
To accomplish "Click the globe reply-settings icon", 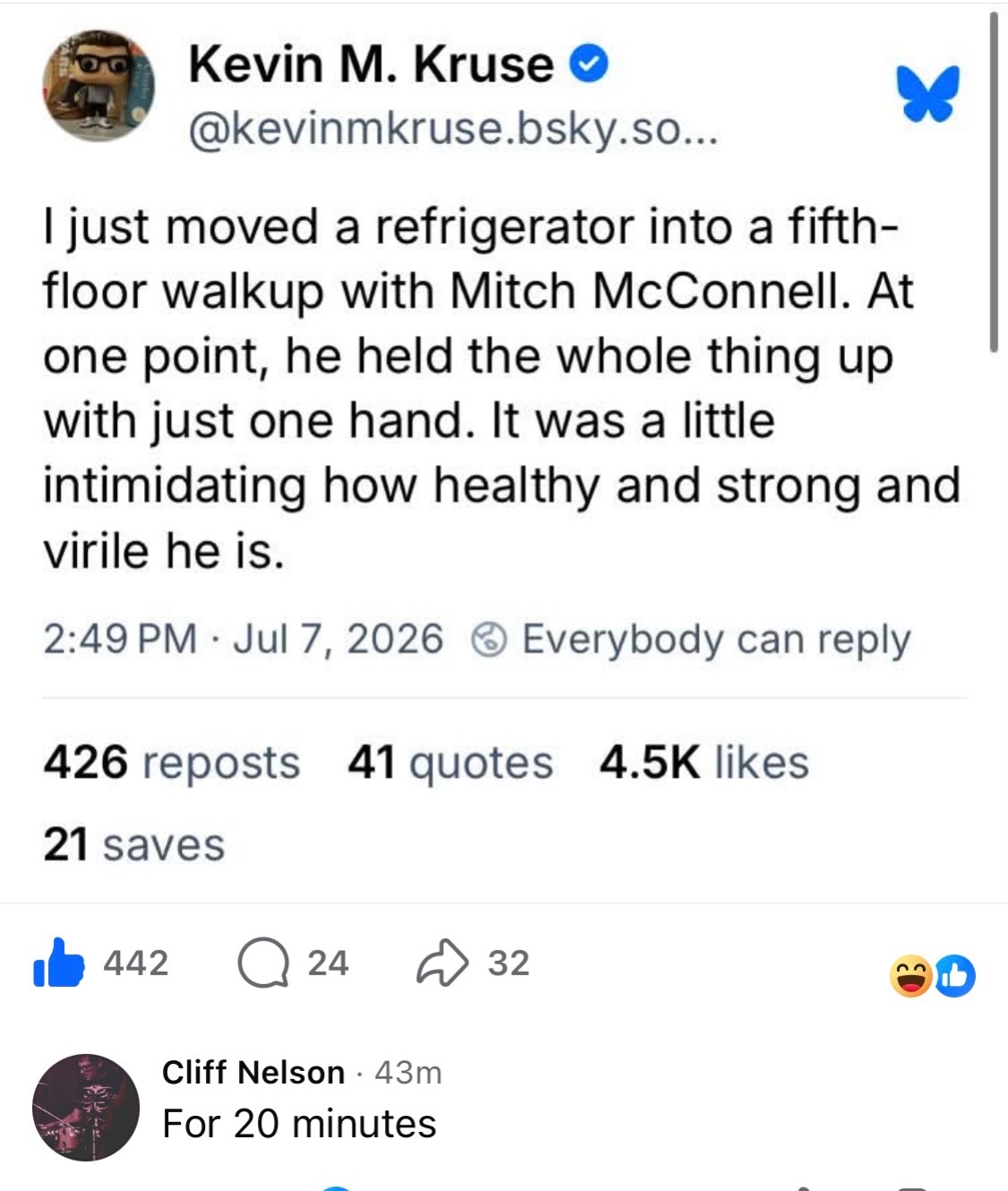I will (x=490, y=640).
